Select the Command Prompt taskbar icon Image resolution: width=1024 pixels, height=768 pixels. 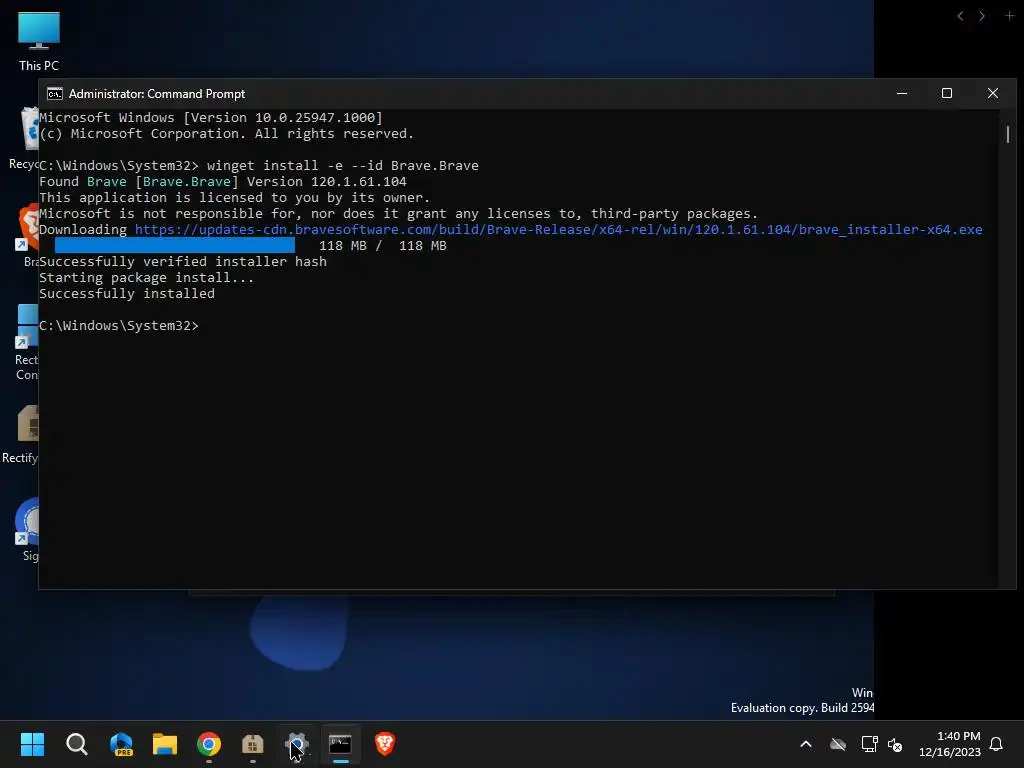[340, 744]
